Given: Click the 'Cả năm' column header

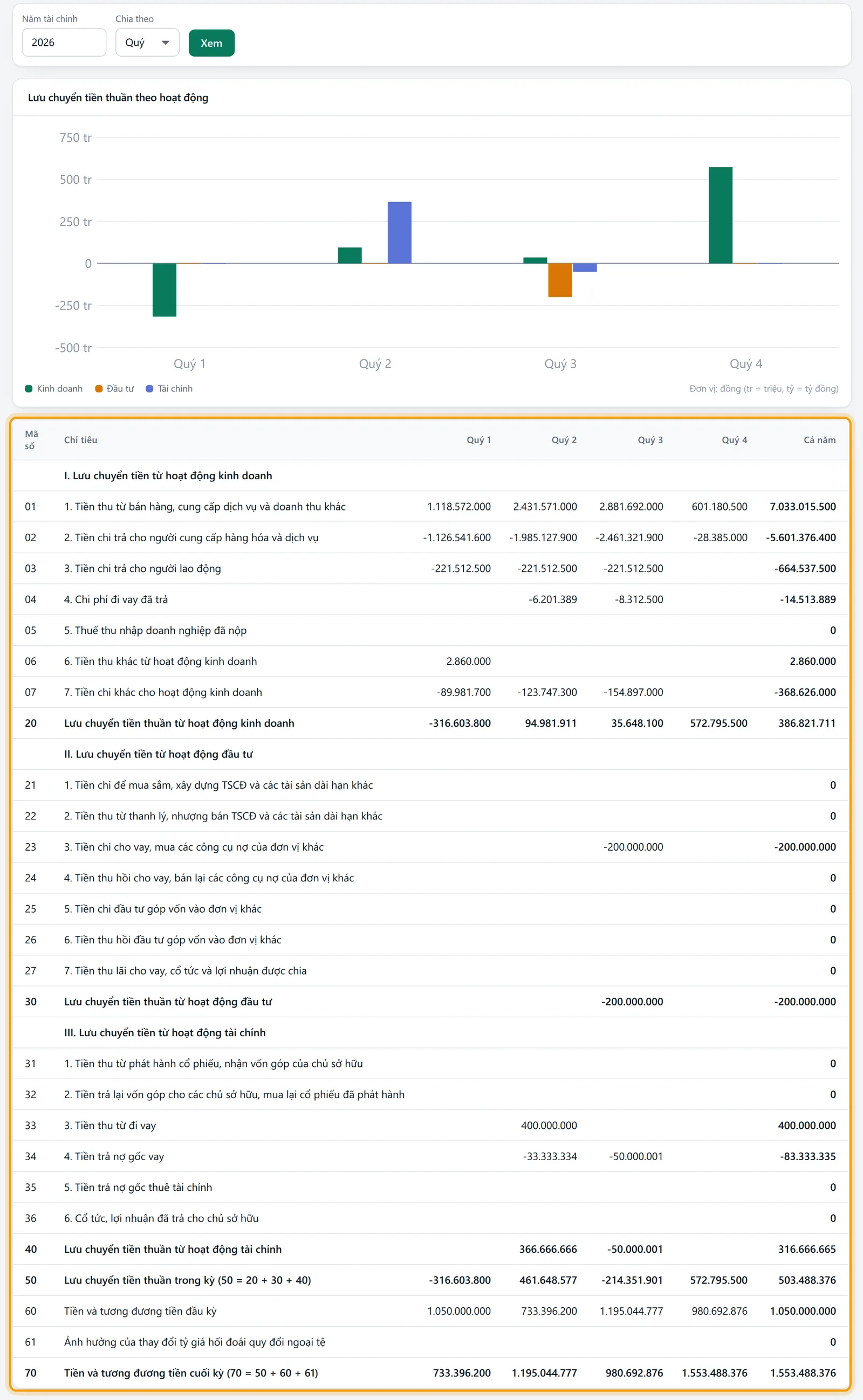Looking at the screenshot, I should (820, 440).
